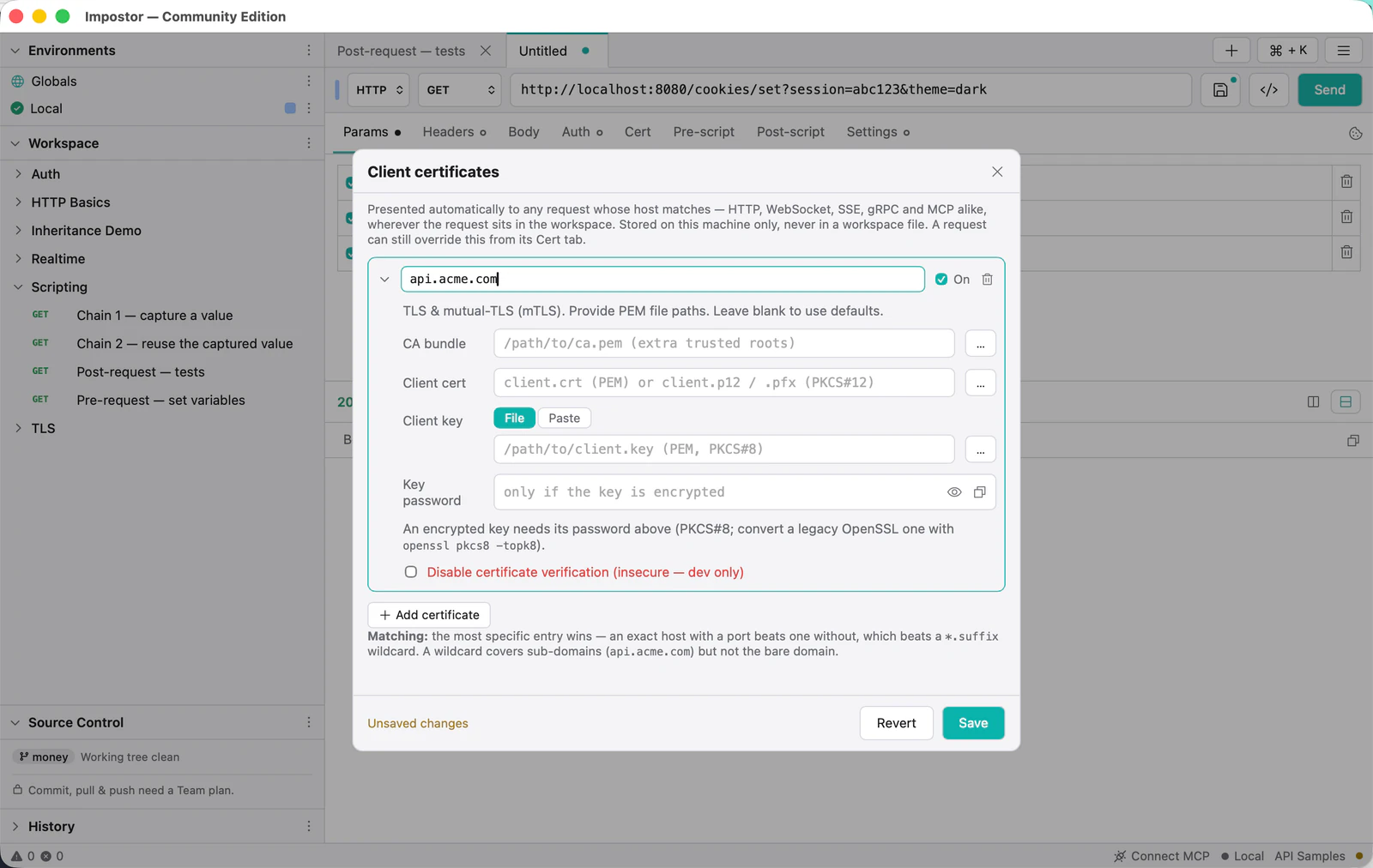
Task: Expand the Auth folder
Action: click(x=18, y=174)
